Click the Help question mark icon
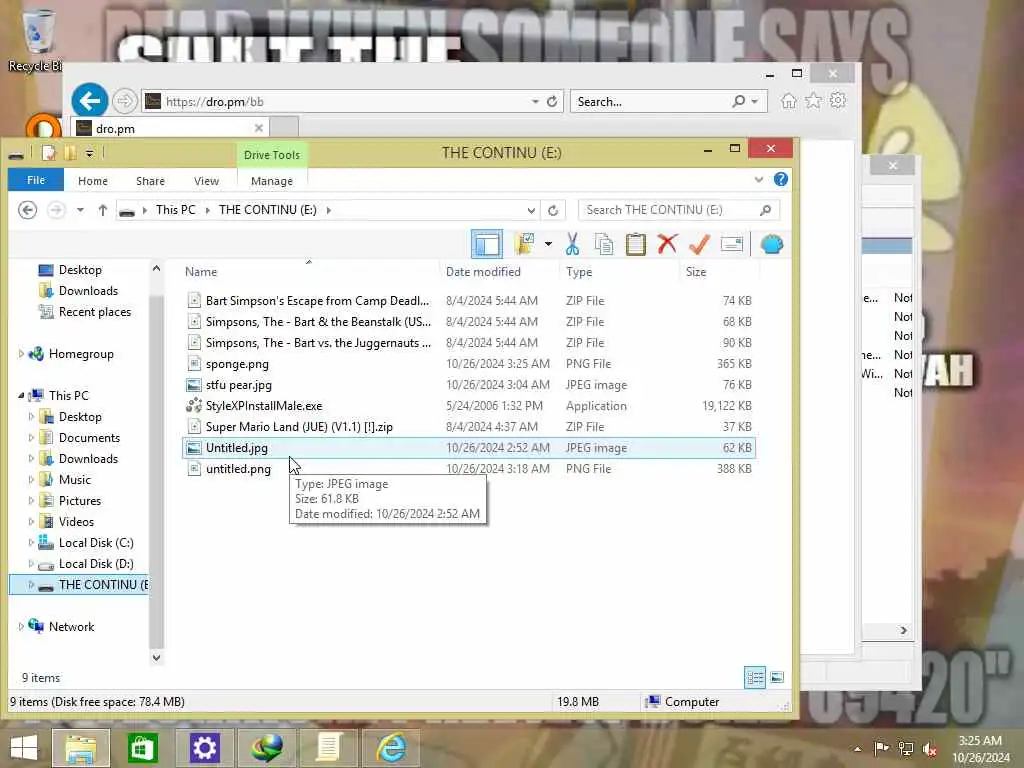 coord(780,180)
